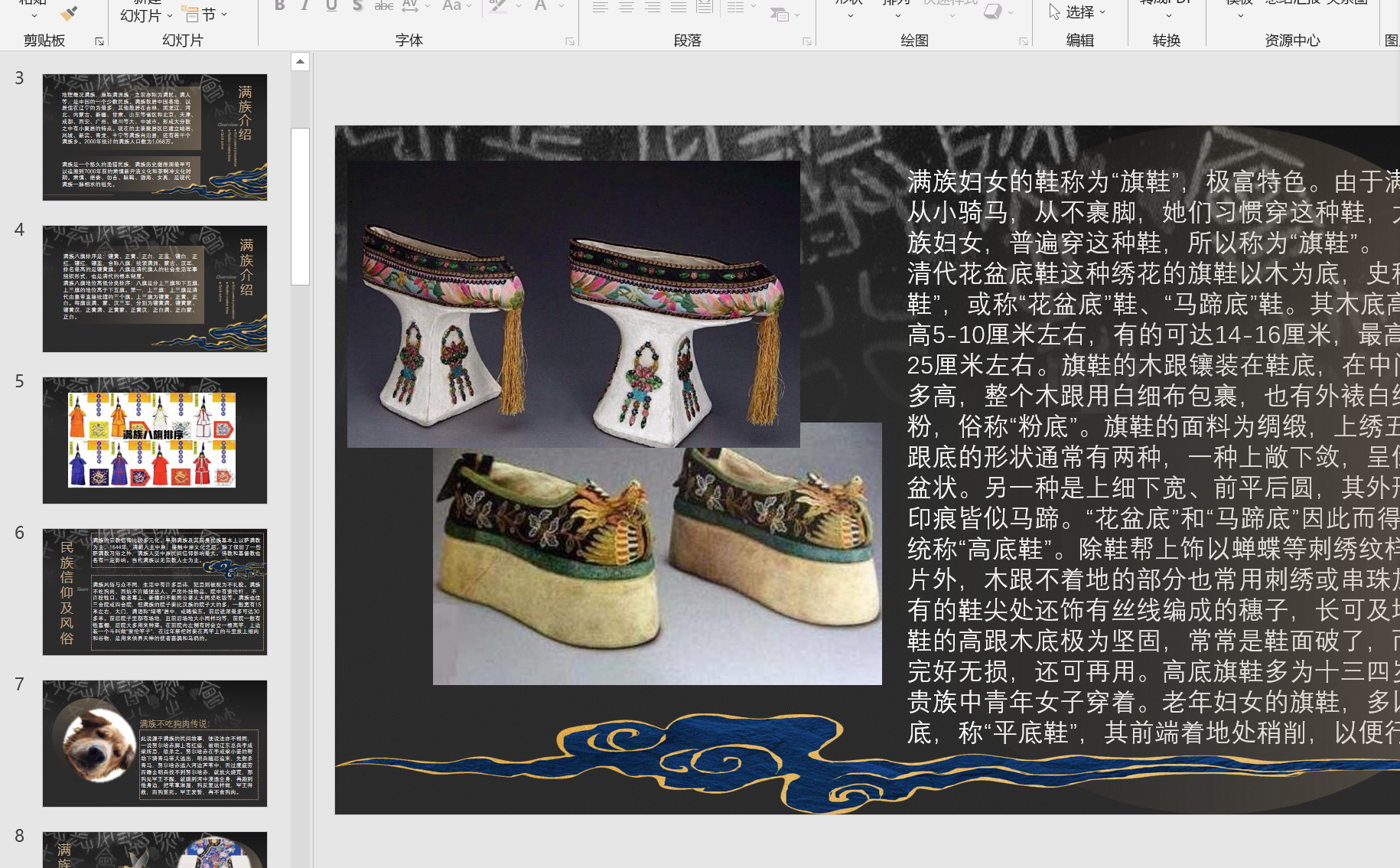Toggle underline formatting
The height and width of the screenshot is (868, 1400).
pos(331,6)
